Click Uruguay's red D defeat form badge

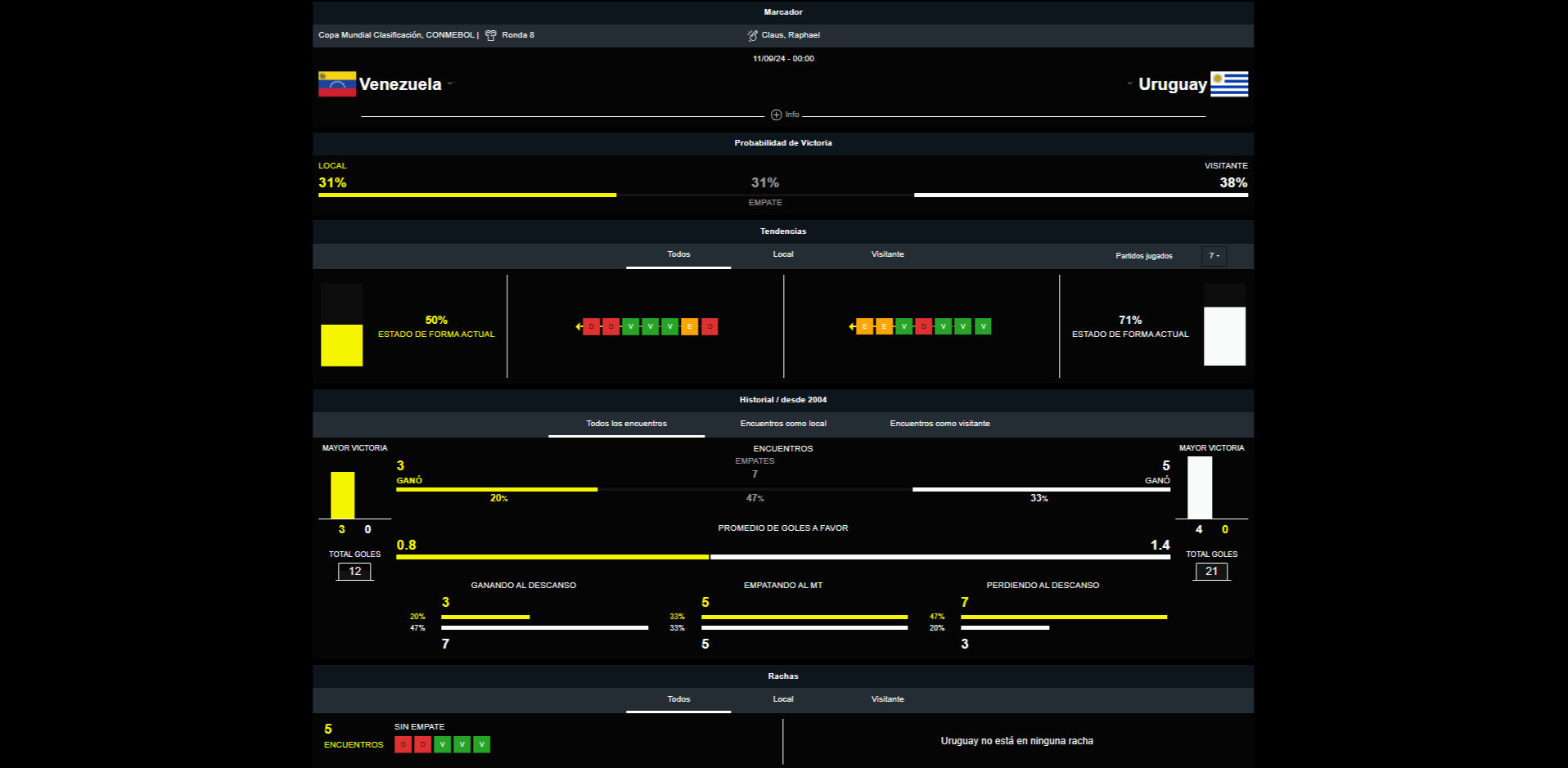923,326
